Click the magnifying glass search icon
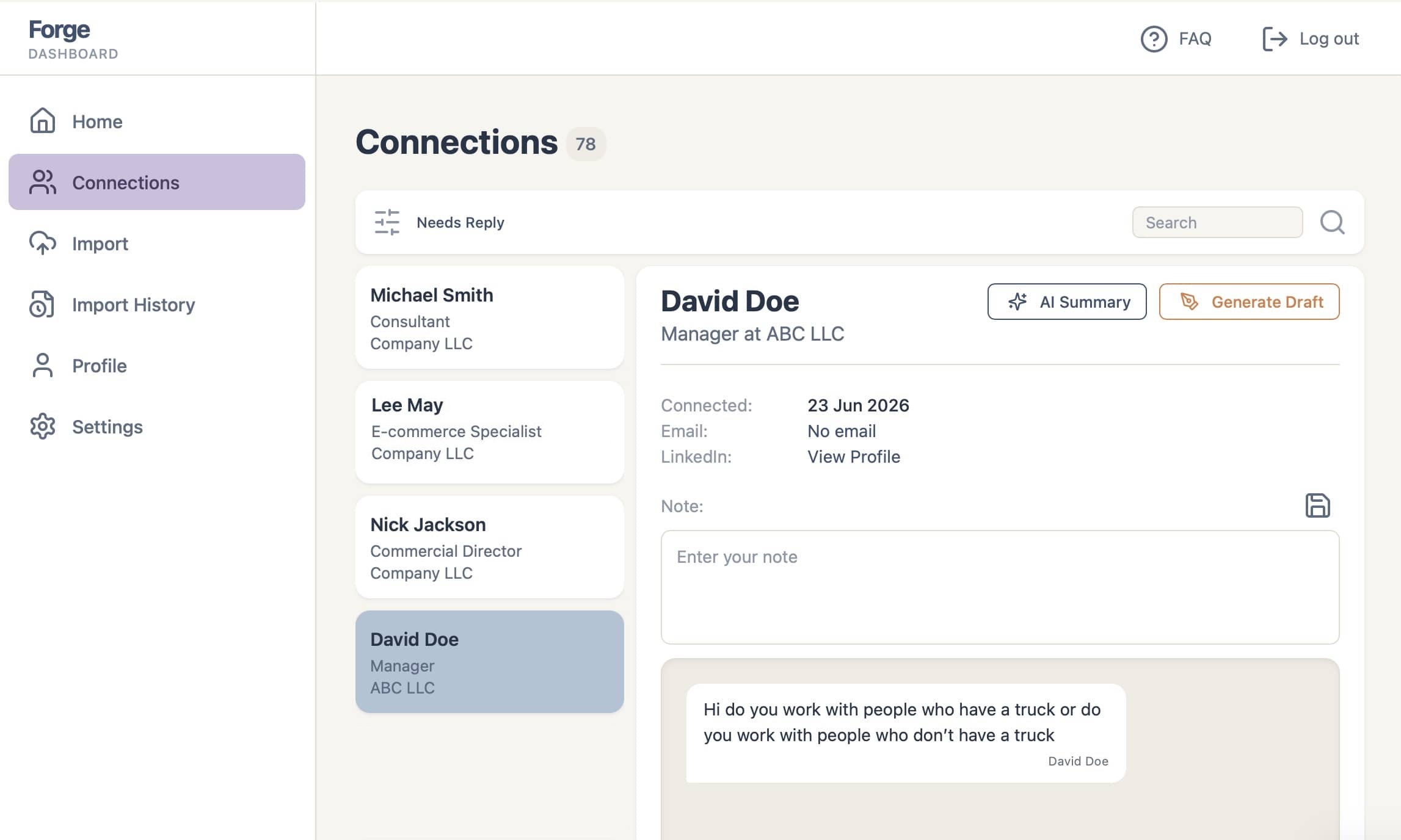This screenshot has height=840, width=1401. tap(1332, 222)
